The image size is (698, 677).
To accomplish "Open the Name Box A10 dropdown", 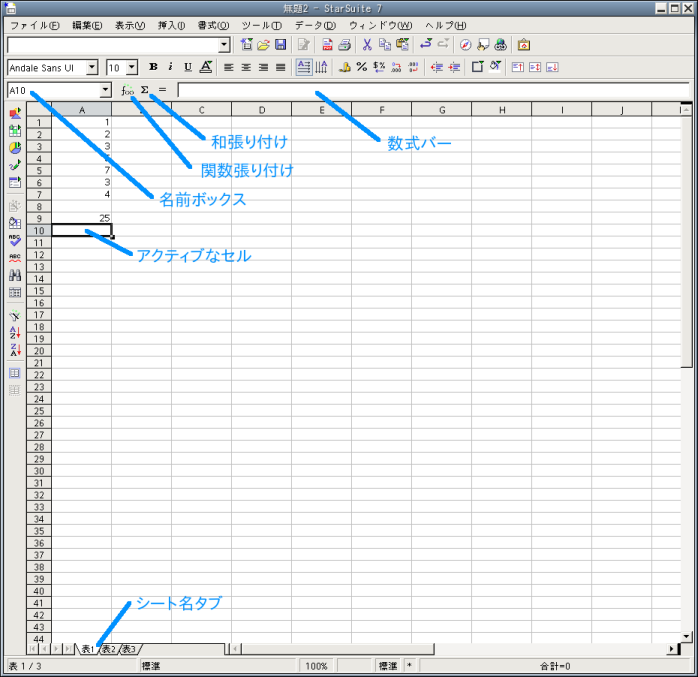I will [105, 90].
